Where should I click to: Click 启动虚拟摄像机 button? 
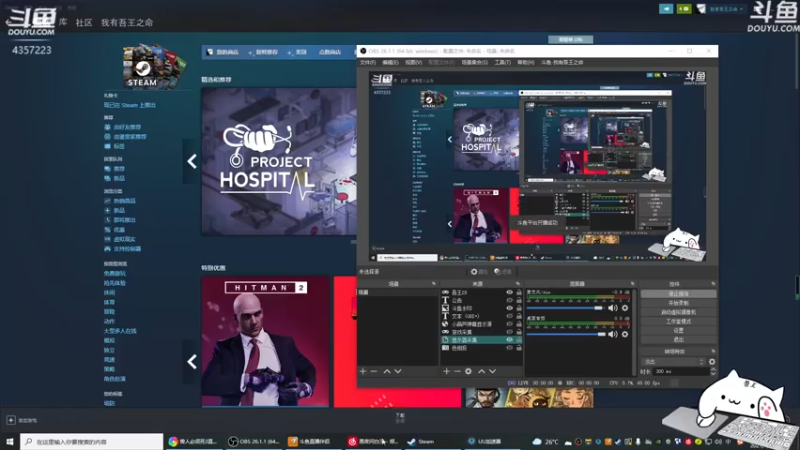(x=678, y=312)
